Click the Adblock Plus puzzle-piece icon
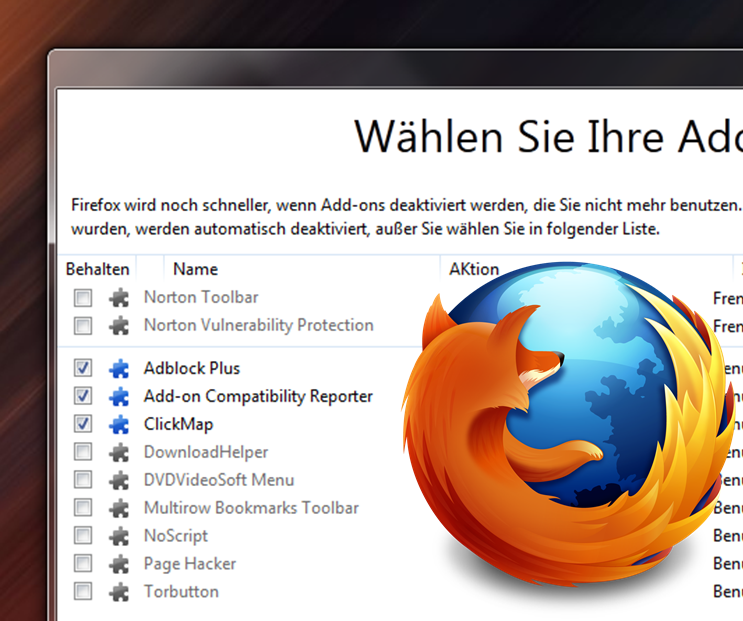This screenshot has height=621, width=743. 120,369
